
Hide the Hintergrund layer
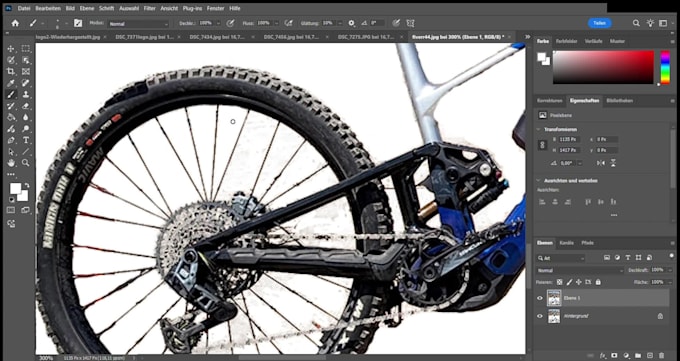[x=540, y=316]
